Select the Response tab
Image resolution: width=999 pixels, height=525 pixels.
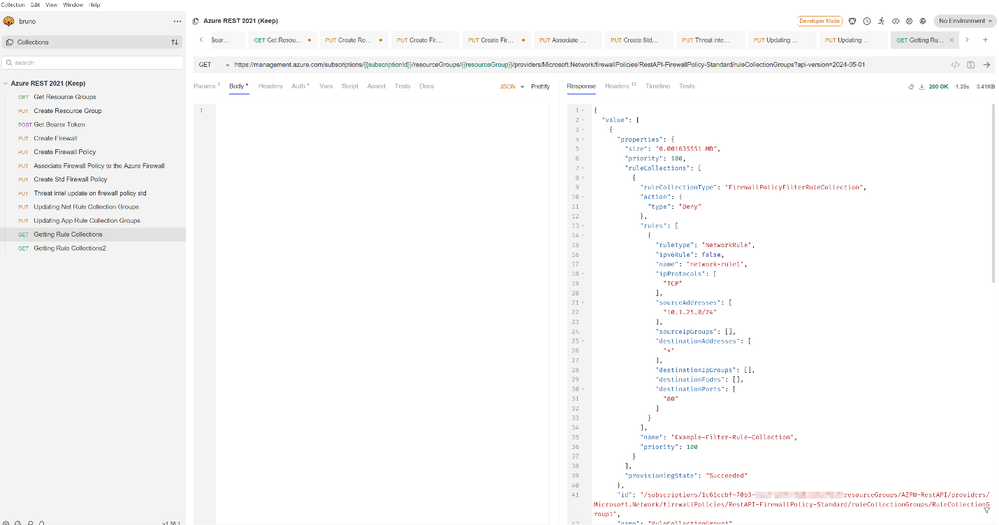(x=581, y=86)
